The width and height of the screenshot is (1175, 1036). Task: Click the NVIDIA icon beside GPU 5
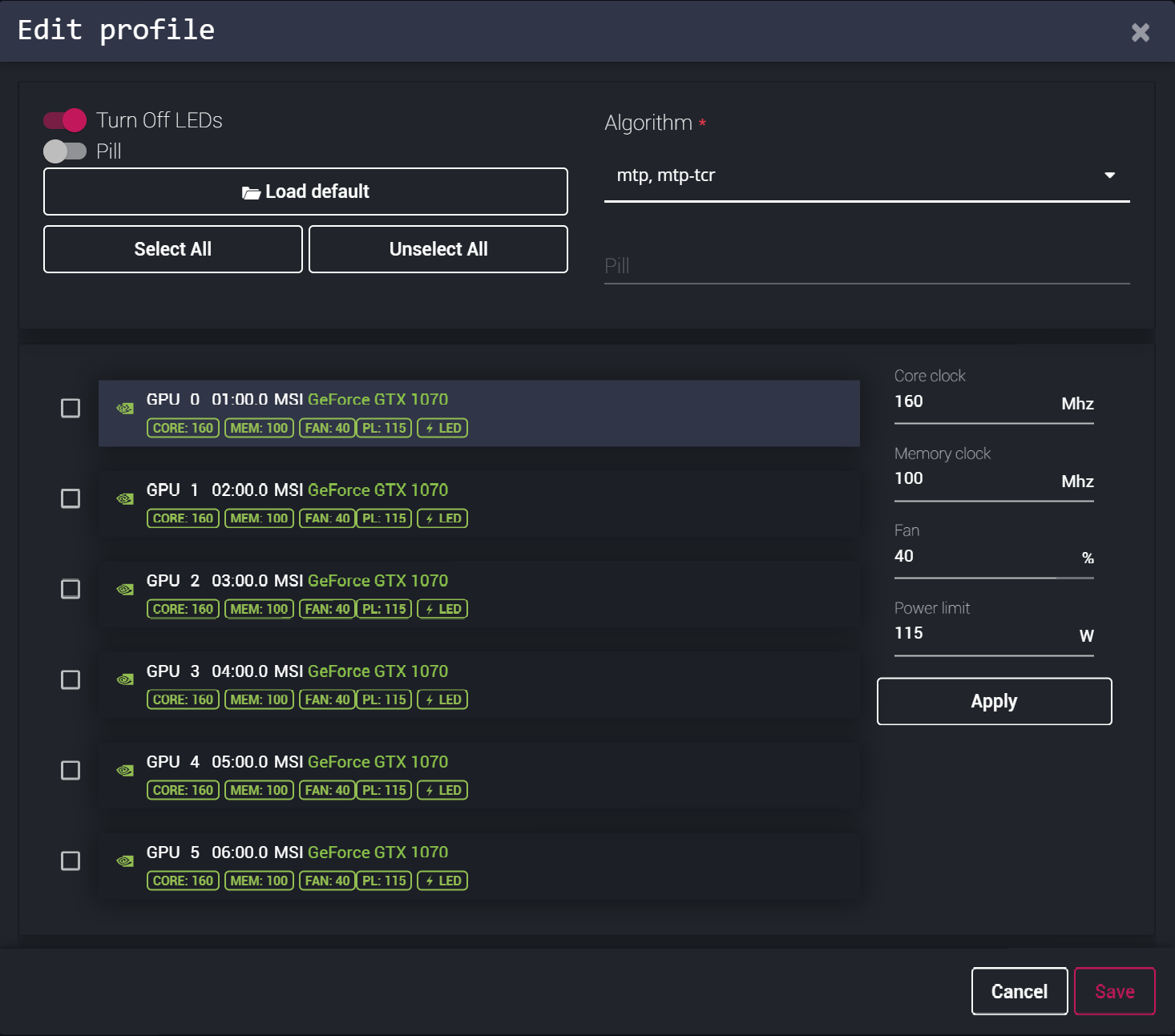[125, 861]
